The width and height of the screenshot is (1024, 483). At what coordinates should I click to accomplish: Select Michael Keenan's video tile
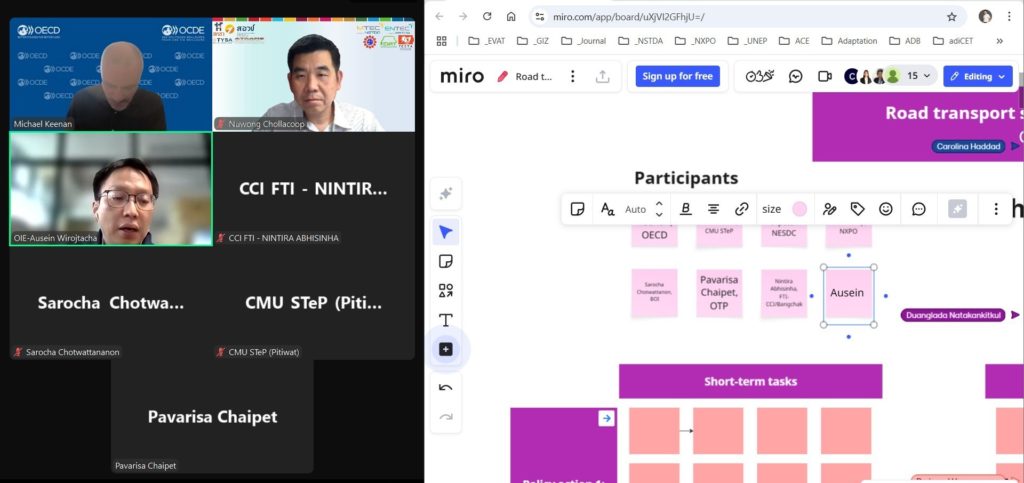tap(110, 74)
